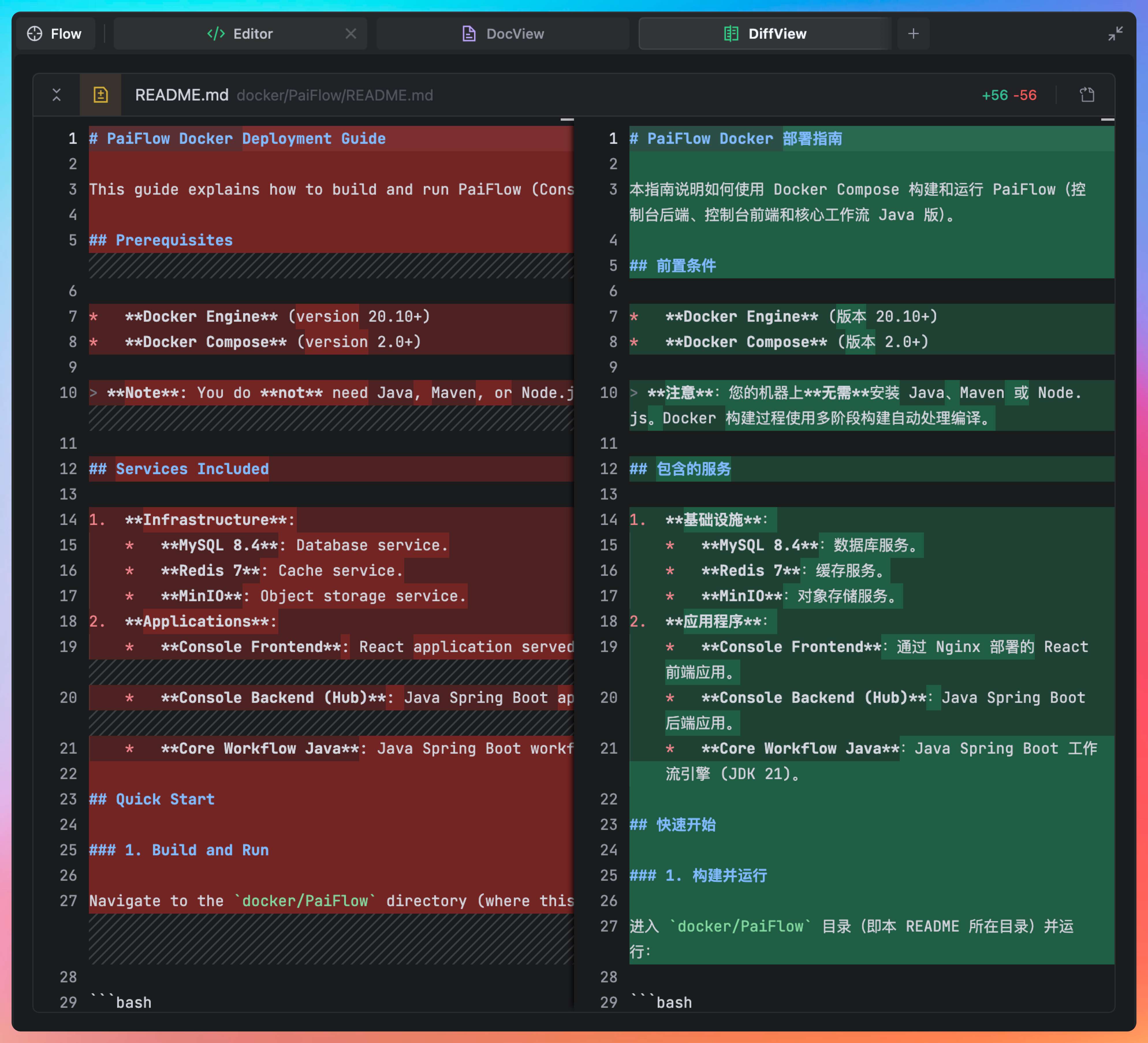Image resolution: width=1148 pixels, height=1043 pixels.
Task: Collapse the README.md diff section
Action: tap(56, 94)
